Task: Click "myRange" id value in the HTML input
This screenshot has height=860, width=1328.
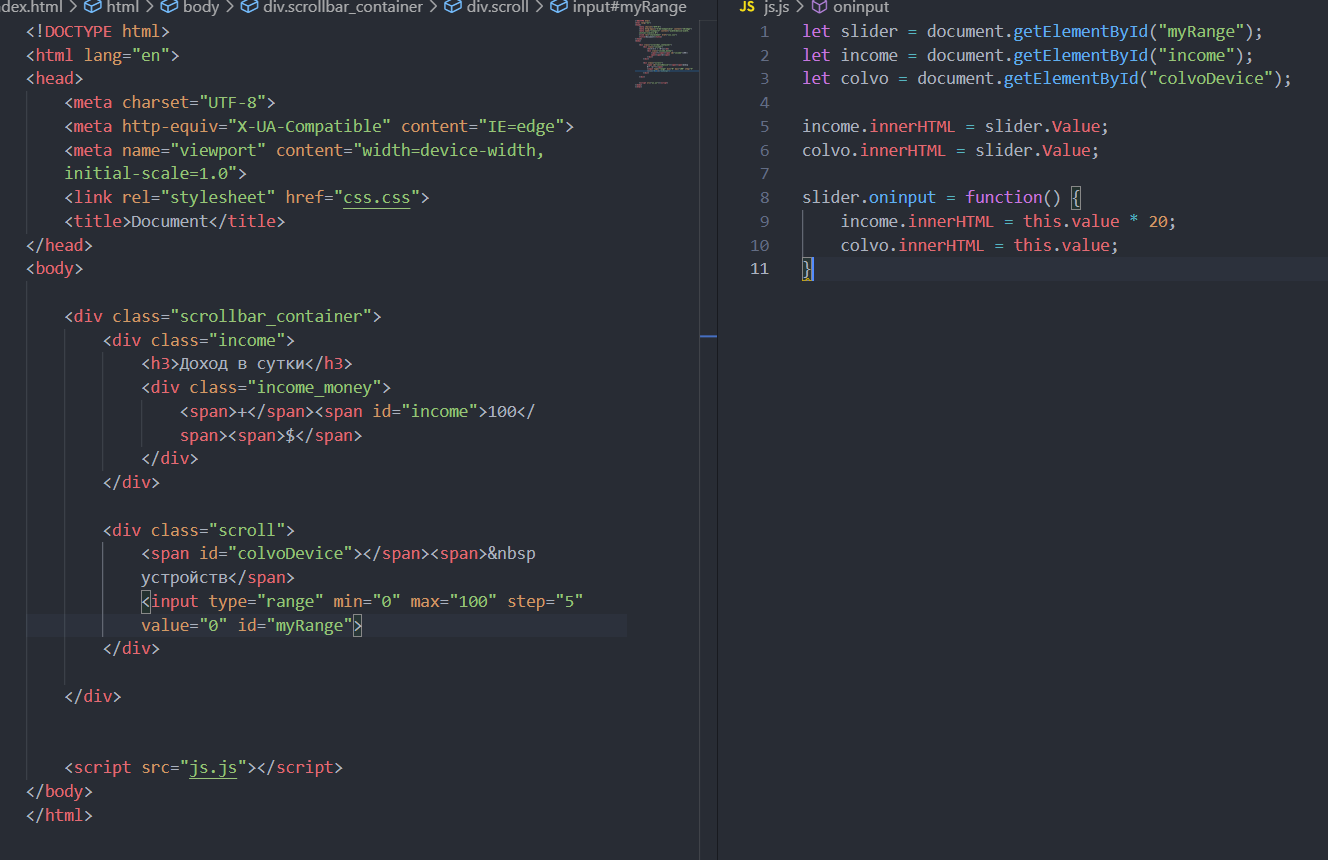Action: [x=309, y=625]
